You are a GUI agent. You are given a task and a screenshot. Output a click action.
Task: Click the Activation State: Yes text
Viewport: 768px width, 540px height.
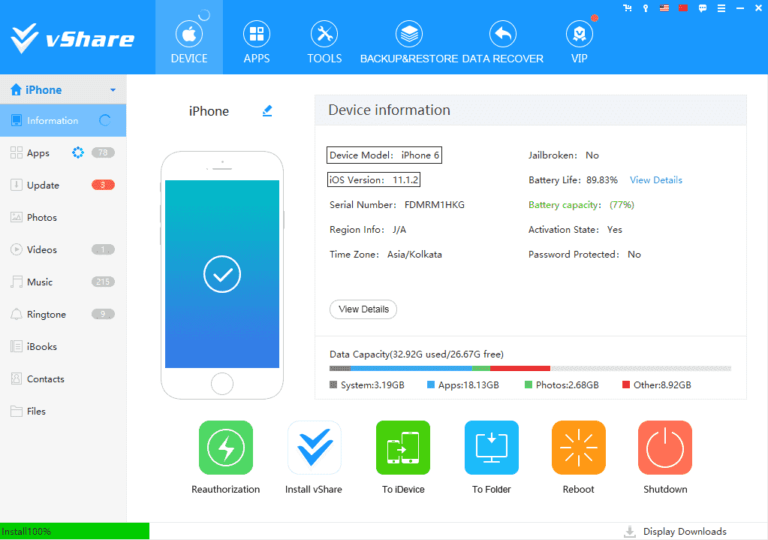(x=575, y=229)
